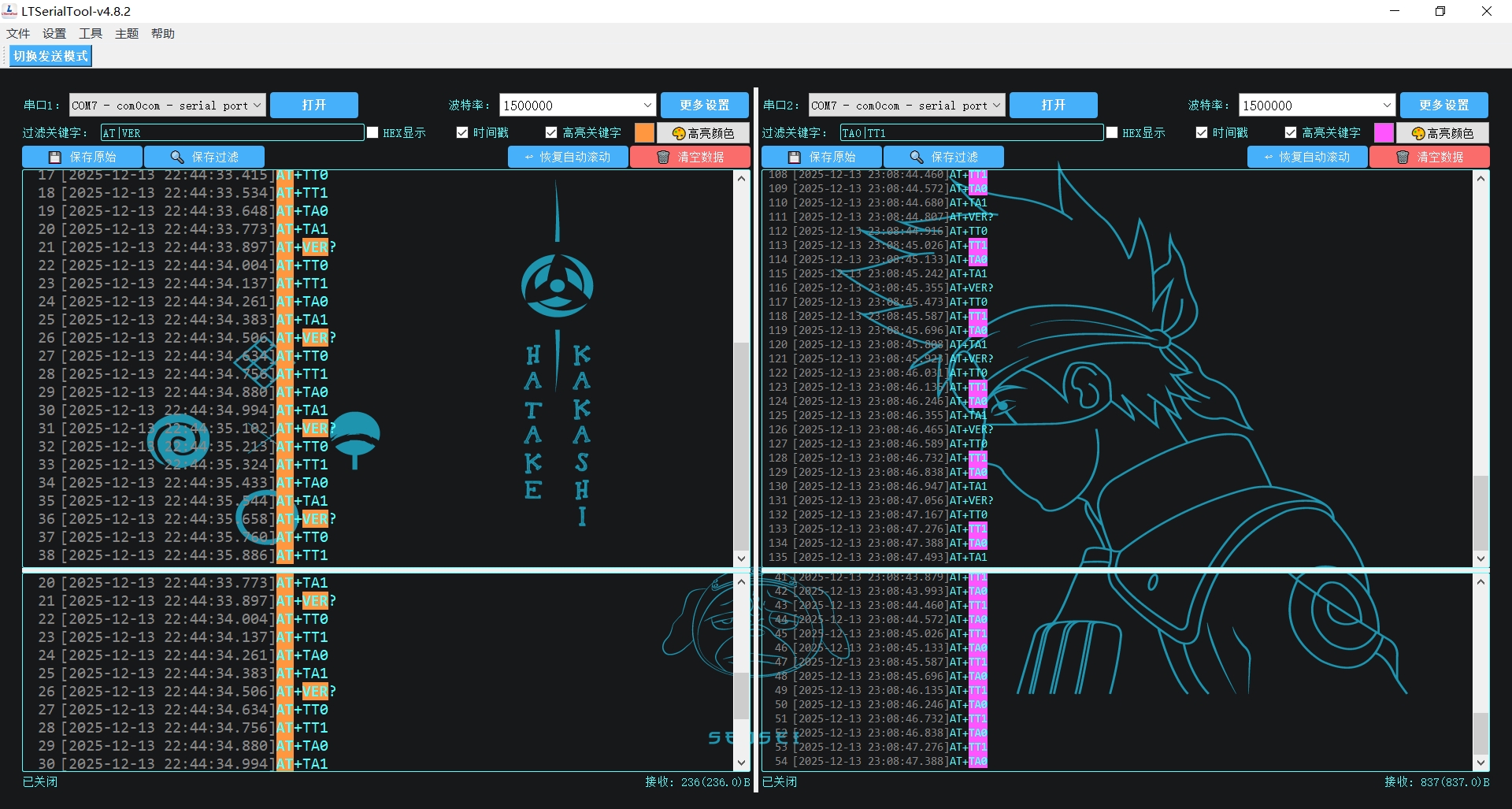Open the 工具 menu

(91, 33)
